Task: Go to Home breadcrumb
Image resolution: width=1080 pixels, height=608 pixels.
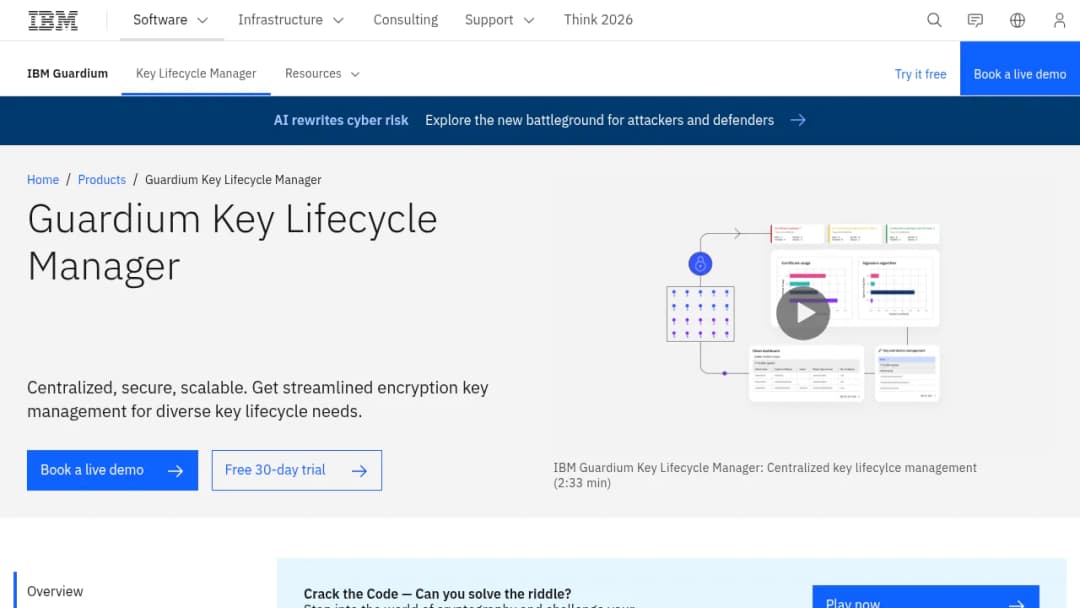Action: (x=43, y=180)
